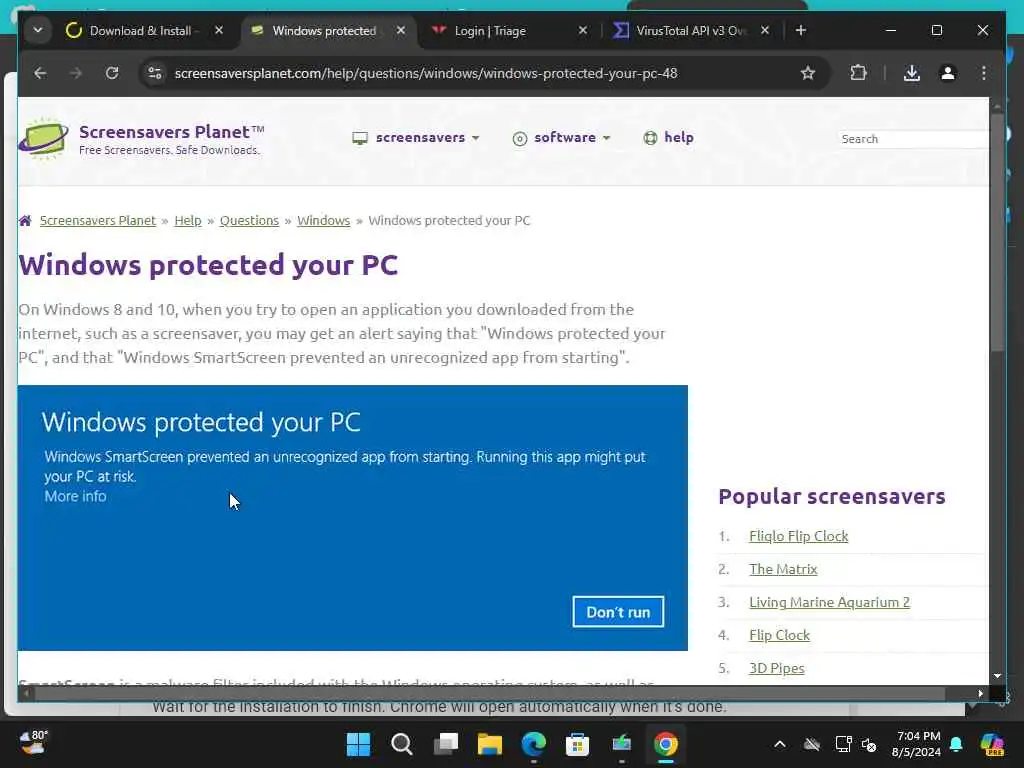Open File Explorer from taskbar

pos(490,744)
